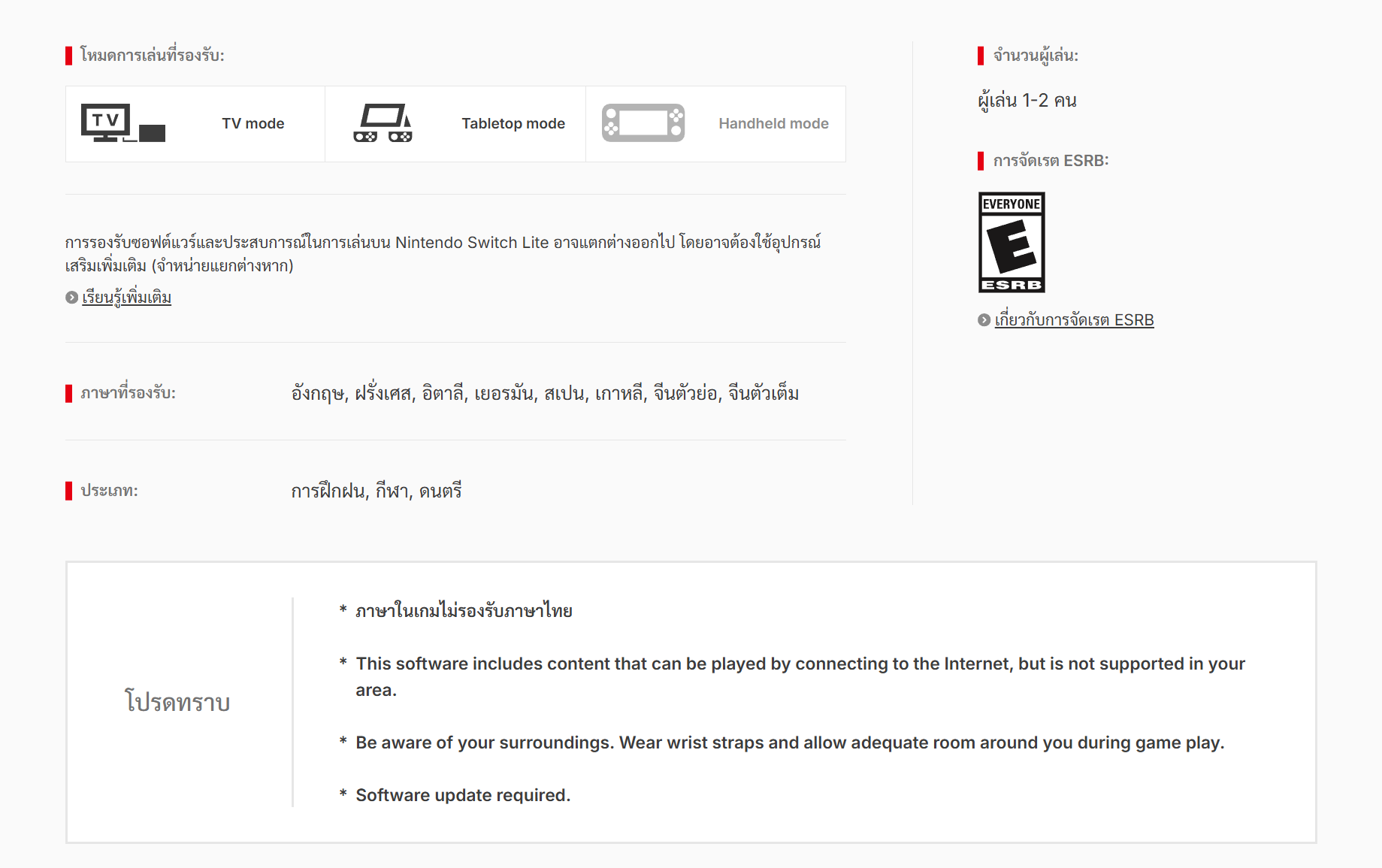Click the ประเภท genre heading
This screenshot has height=868, width=1382.
pos(109,491)
